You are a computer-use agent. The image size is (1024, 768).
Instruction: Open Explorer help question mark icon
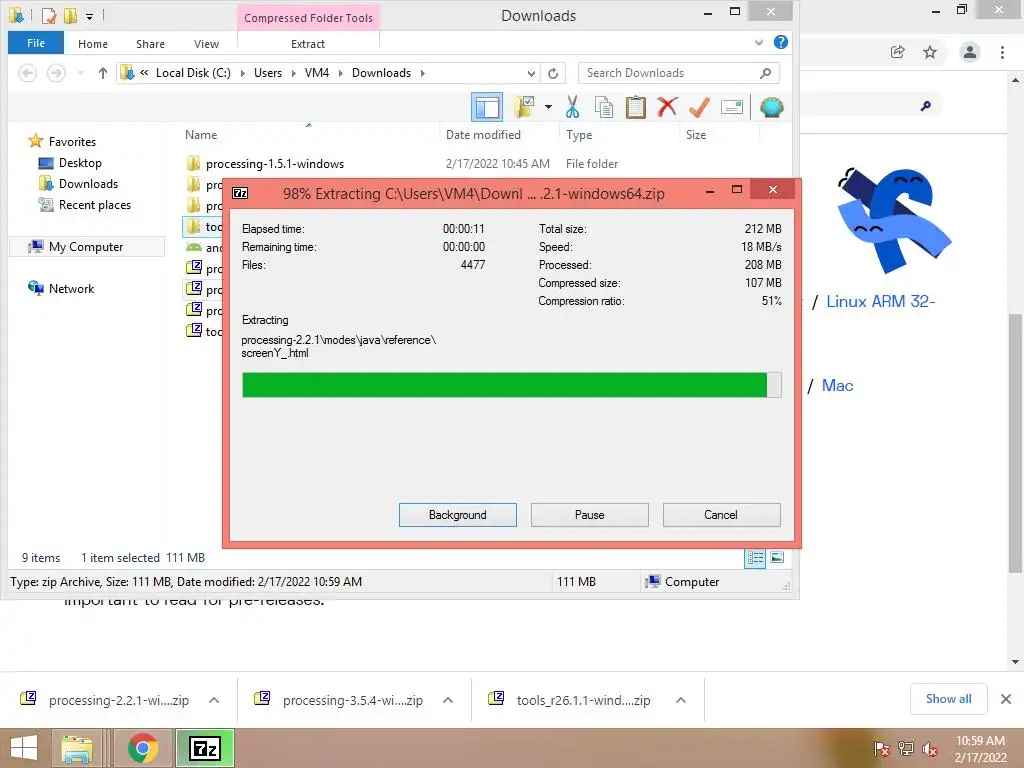(x=780, y=42)
